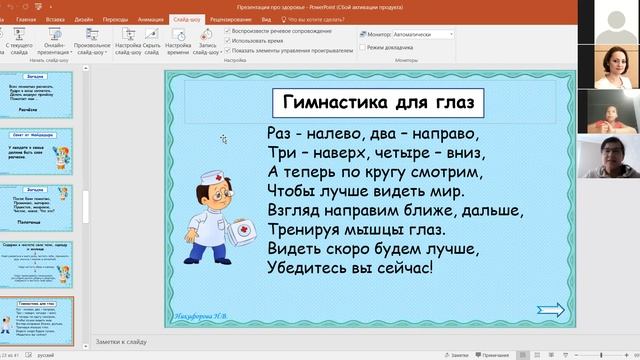Open Онлайн-презентация online presentation option
Viewport: 640px width, 360px height.
(x=54, y=41)
